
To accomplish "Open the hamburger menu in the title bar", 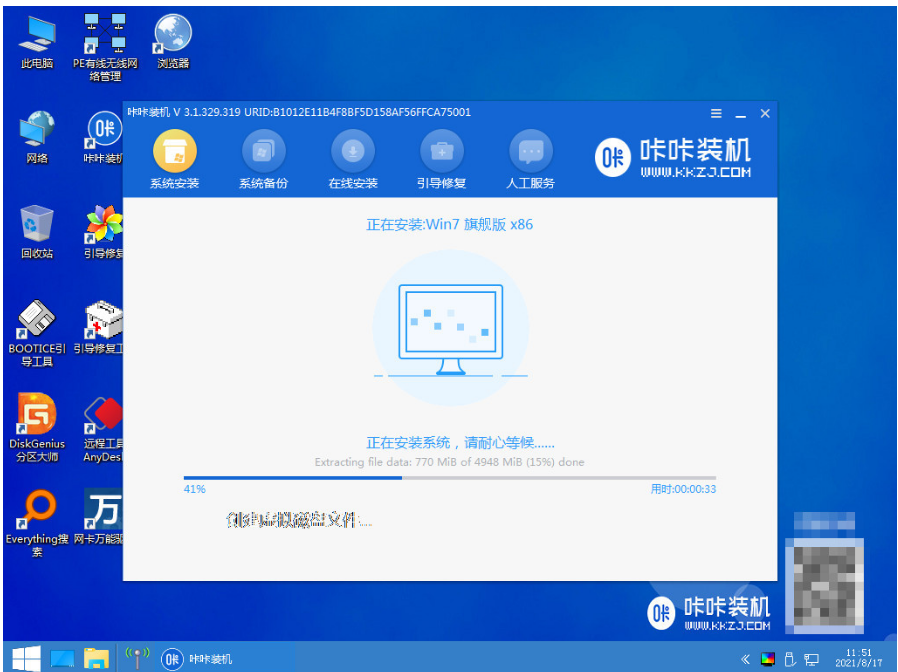I will coord(715,113).
